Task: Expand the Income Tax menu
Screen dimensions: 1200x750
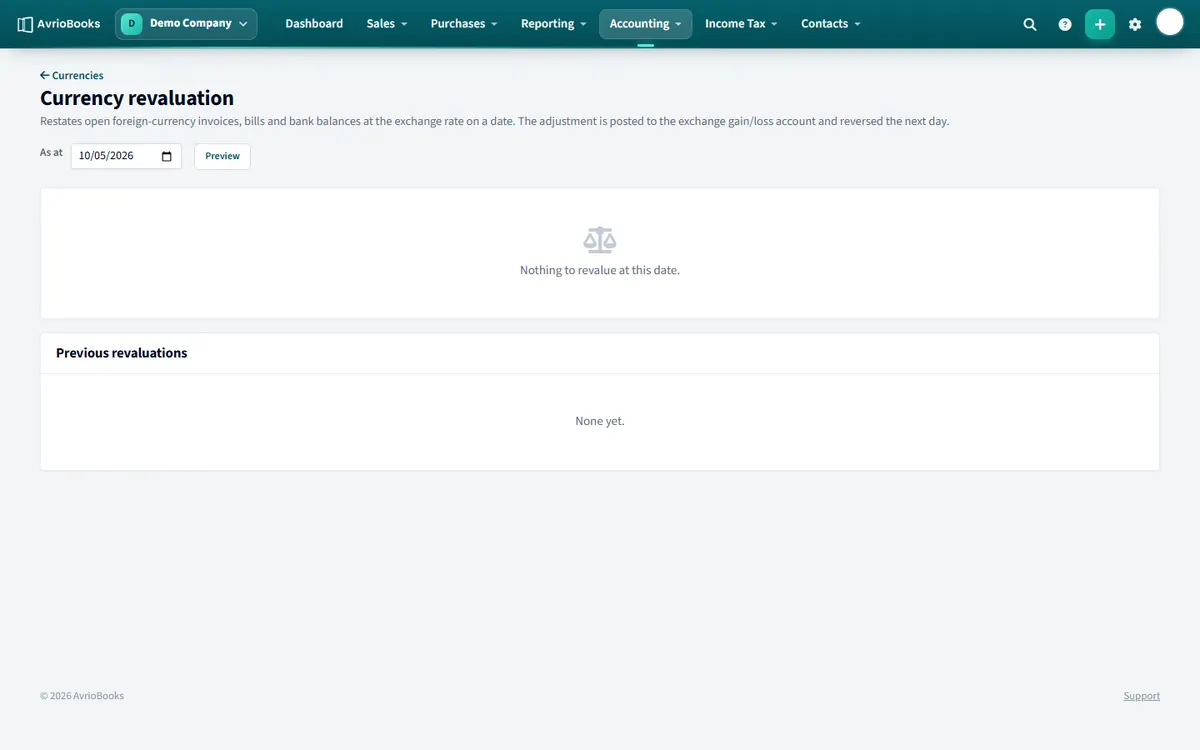Action: tap(741, 24)
